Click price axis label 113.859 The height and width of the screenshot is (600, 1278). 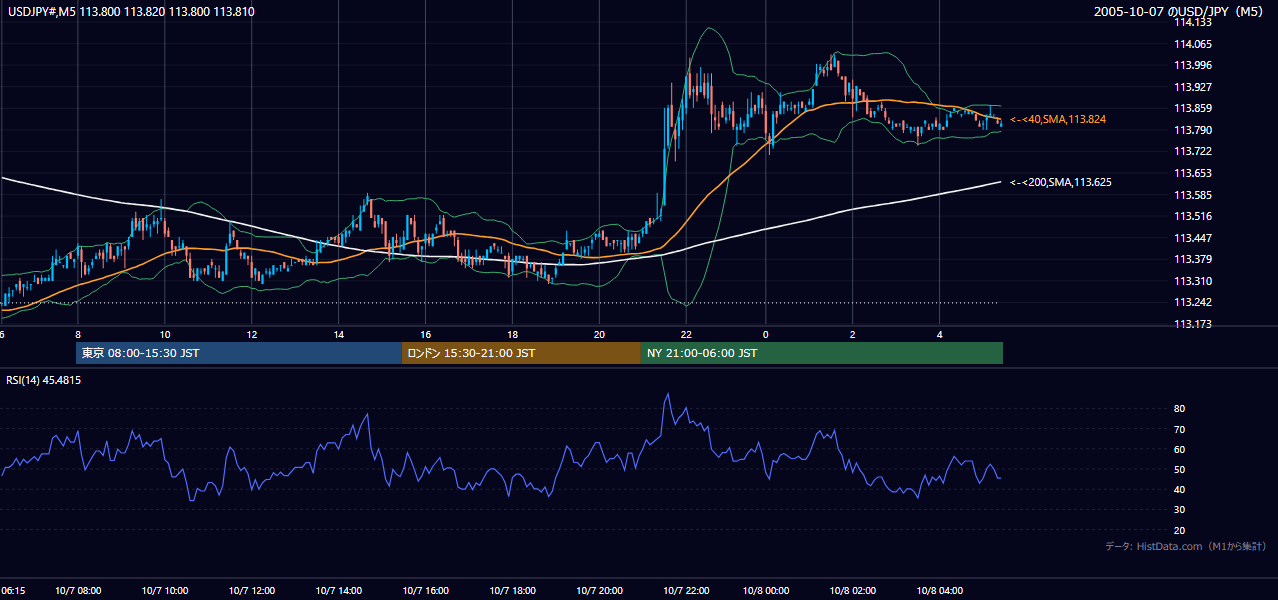click(1192, 109)
